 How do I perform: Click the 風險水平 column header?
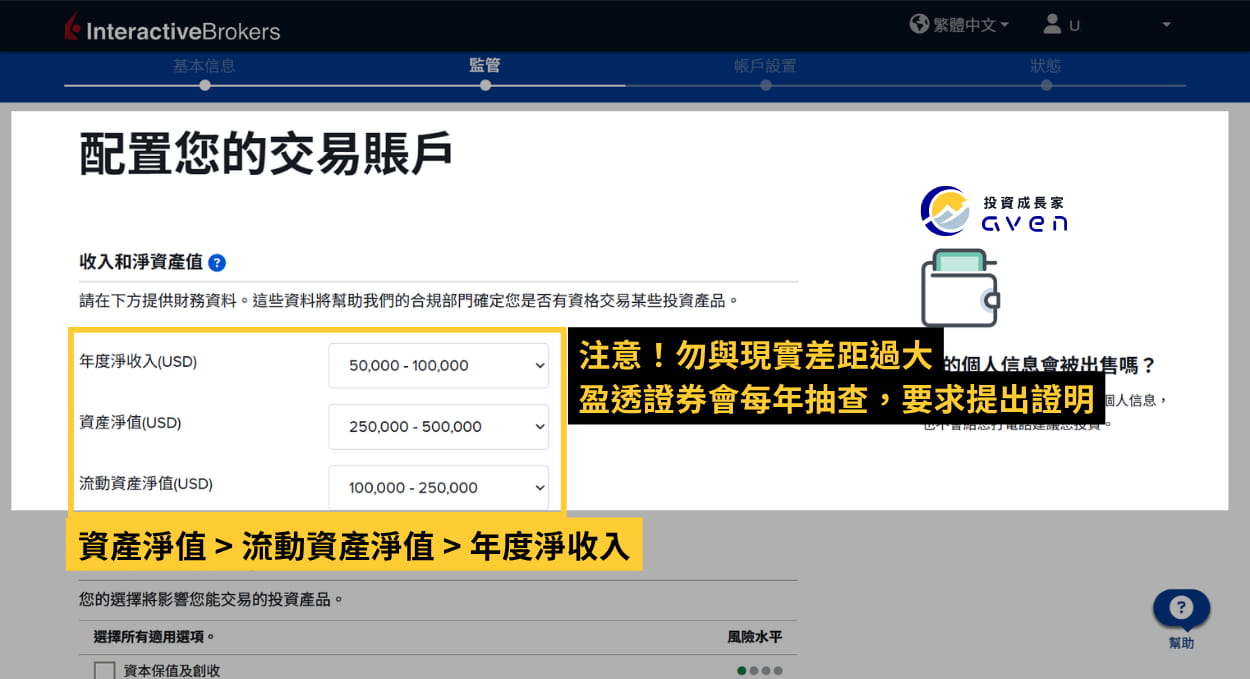754,636
